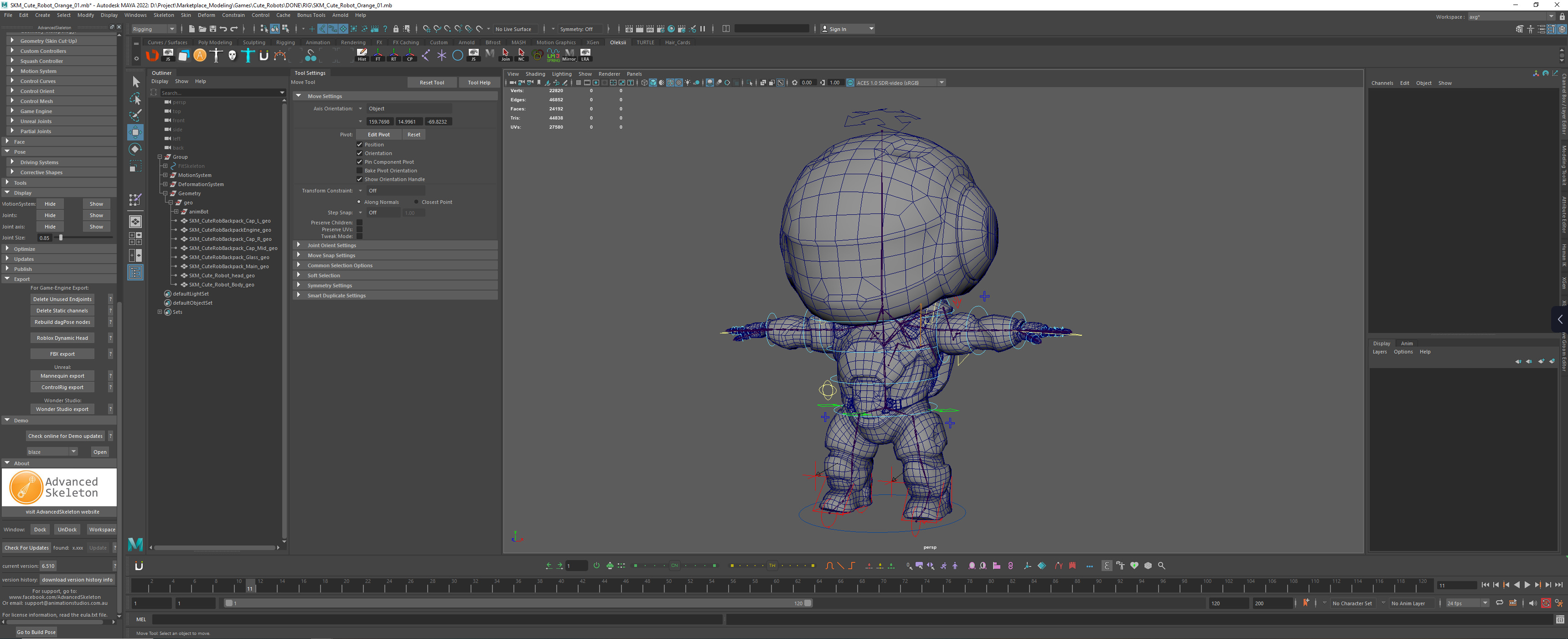Click the Mirror shelf icon

click(569, 56)
